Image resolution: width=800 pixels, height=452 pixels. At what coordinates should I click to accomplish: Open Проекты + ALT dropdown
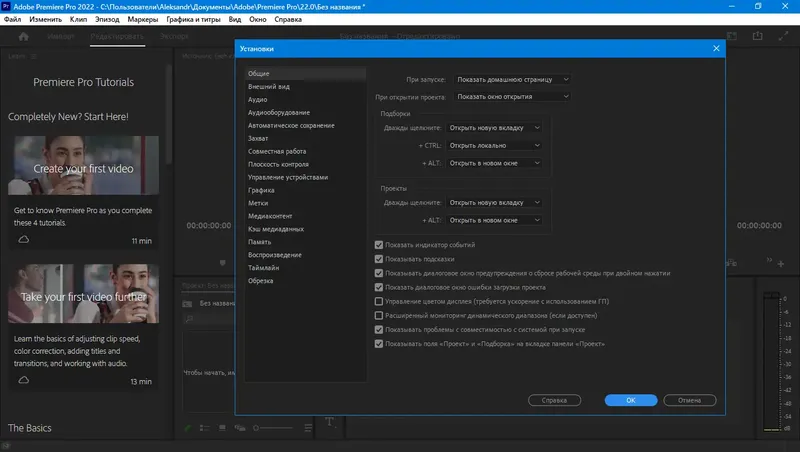coord(494,220)
